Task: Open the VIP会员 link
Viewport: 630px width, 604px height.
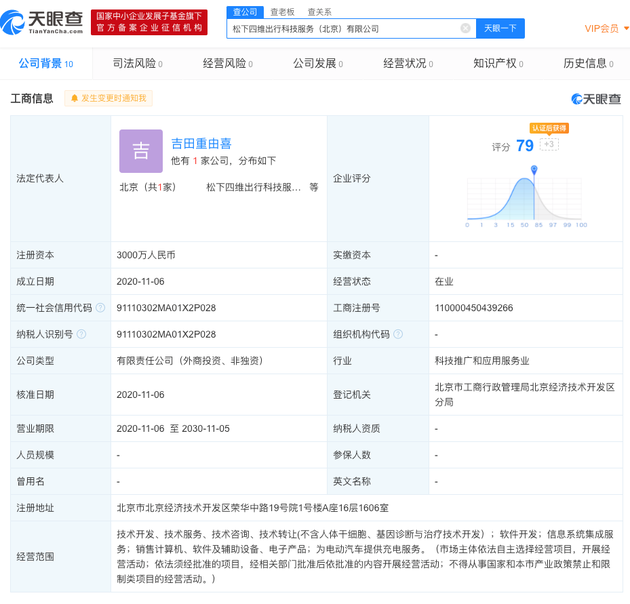Action: 601,29
